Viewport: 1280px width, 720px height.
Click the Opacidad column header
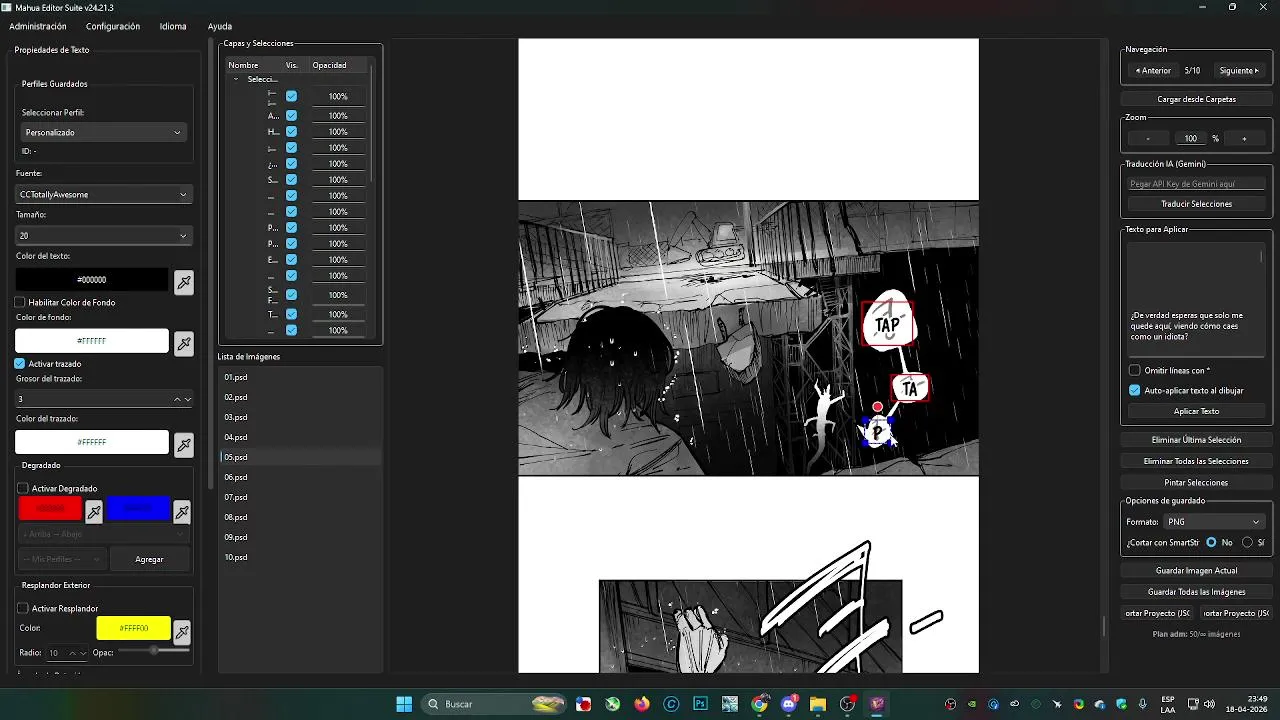click(329, 65)
